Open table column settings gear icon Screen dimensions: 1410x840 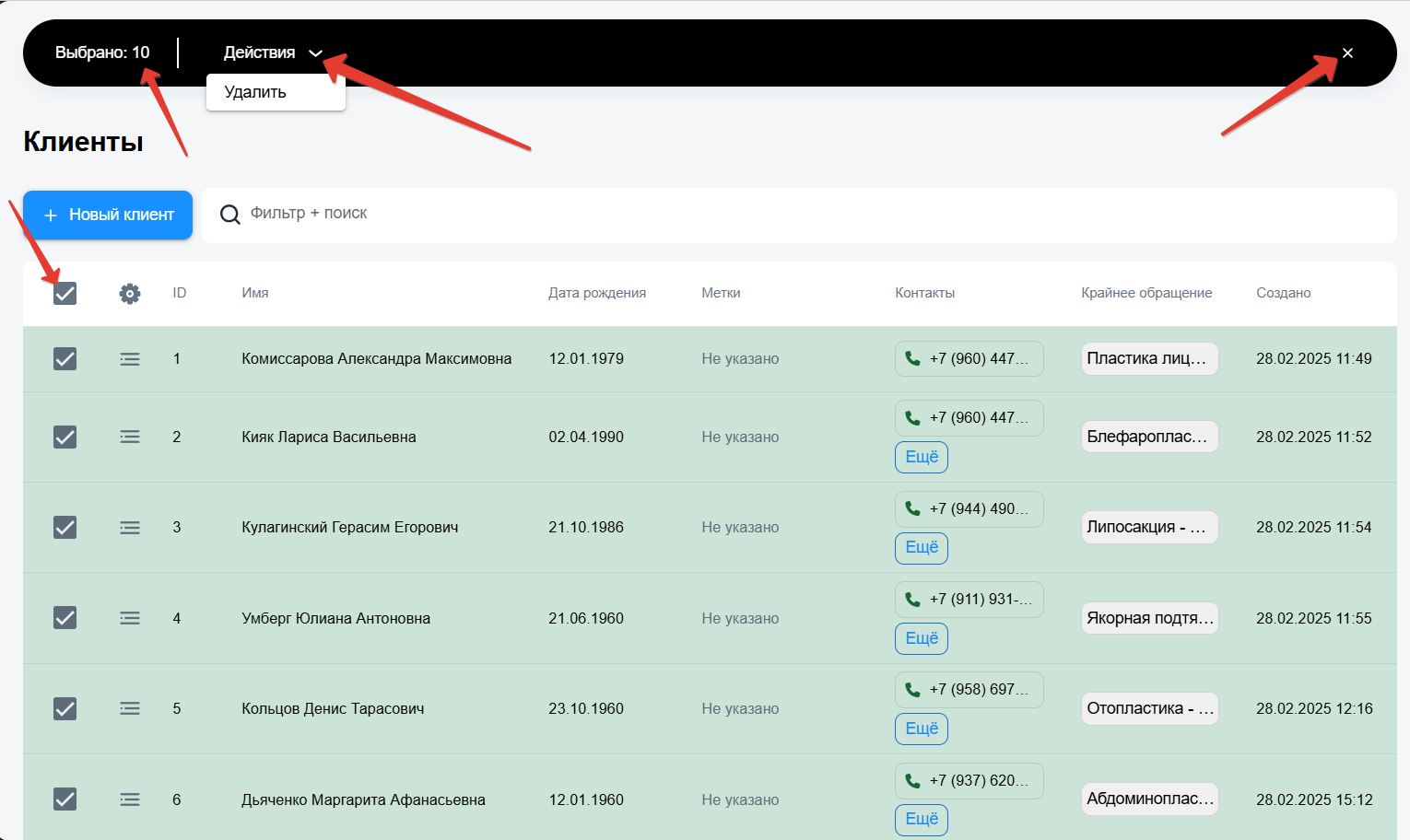(130, 293)
